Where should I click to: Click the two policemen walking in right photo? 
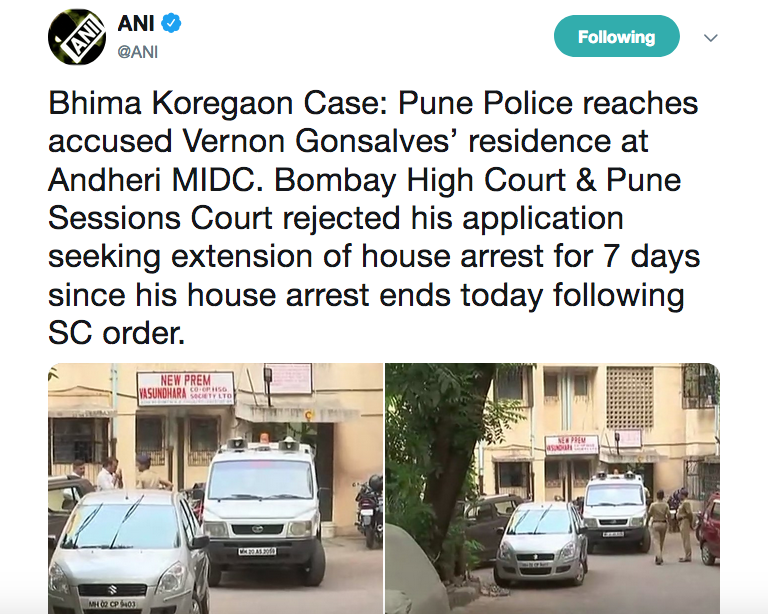[671, 526]
